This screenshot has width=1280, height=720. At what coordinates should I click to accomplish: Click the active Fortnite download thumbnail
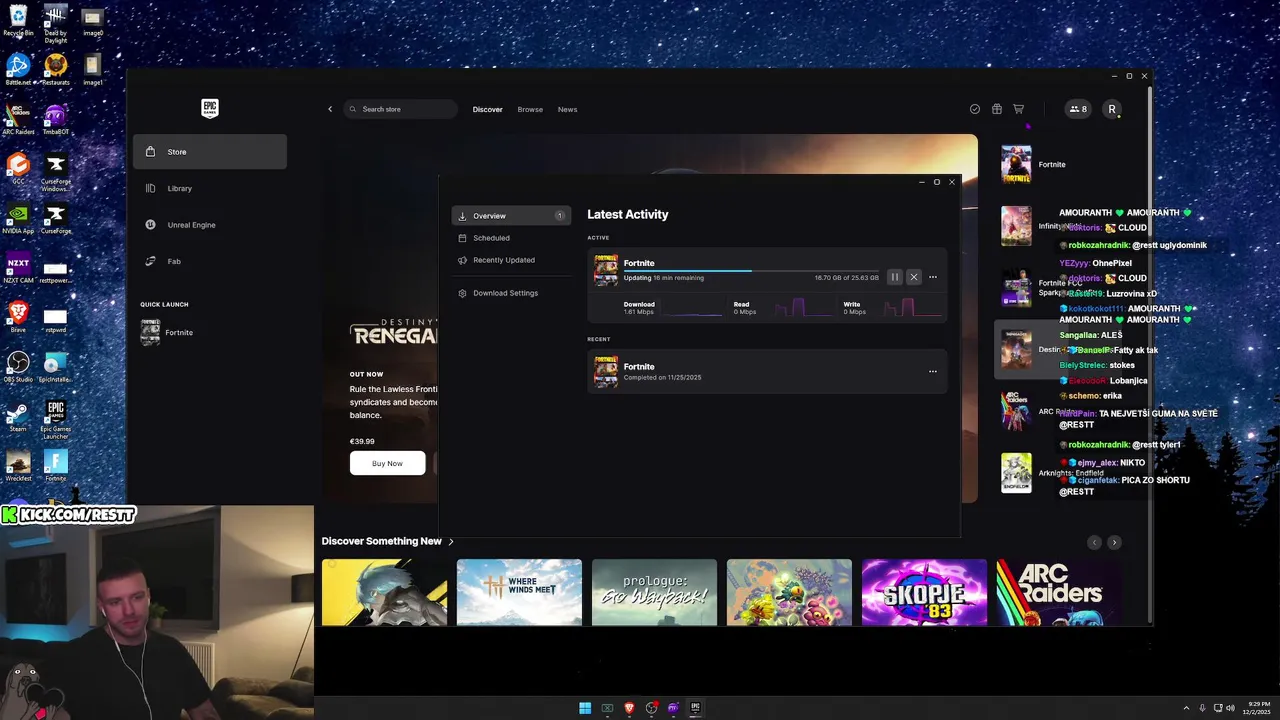[605, 270]
